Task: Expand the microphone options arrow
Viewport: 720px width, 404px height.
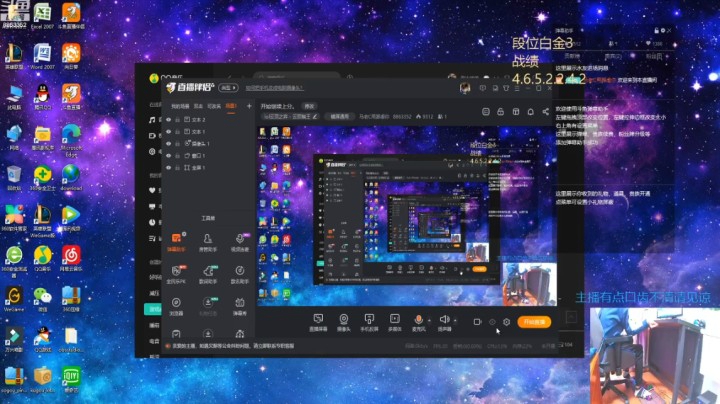Action: [x=429, y=320]
